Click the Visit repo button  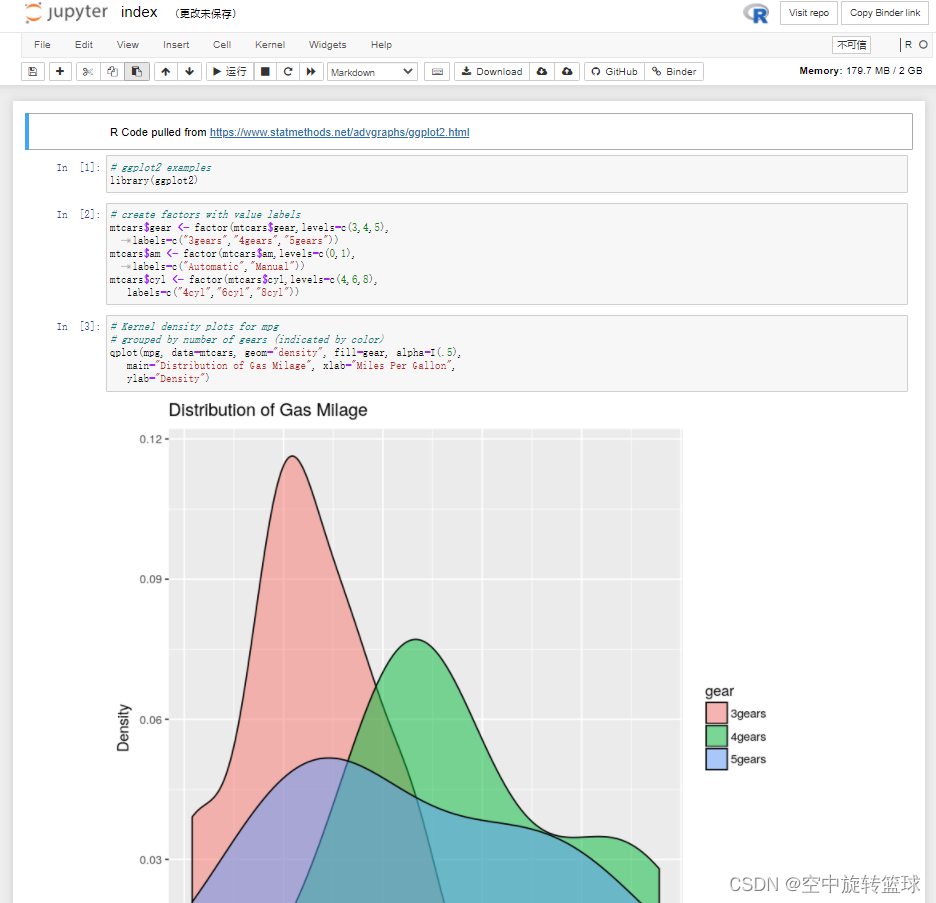pos(808,13)
